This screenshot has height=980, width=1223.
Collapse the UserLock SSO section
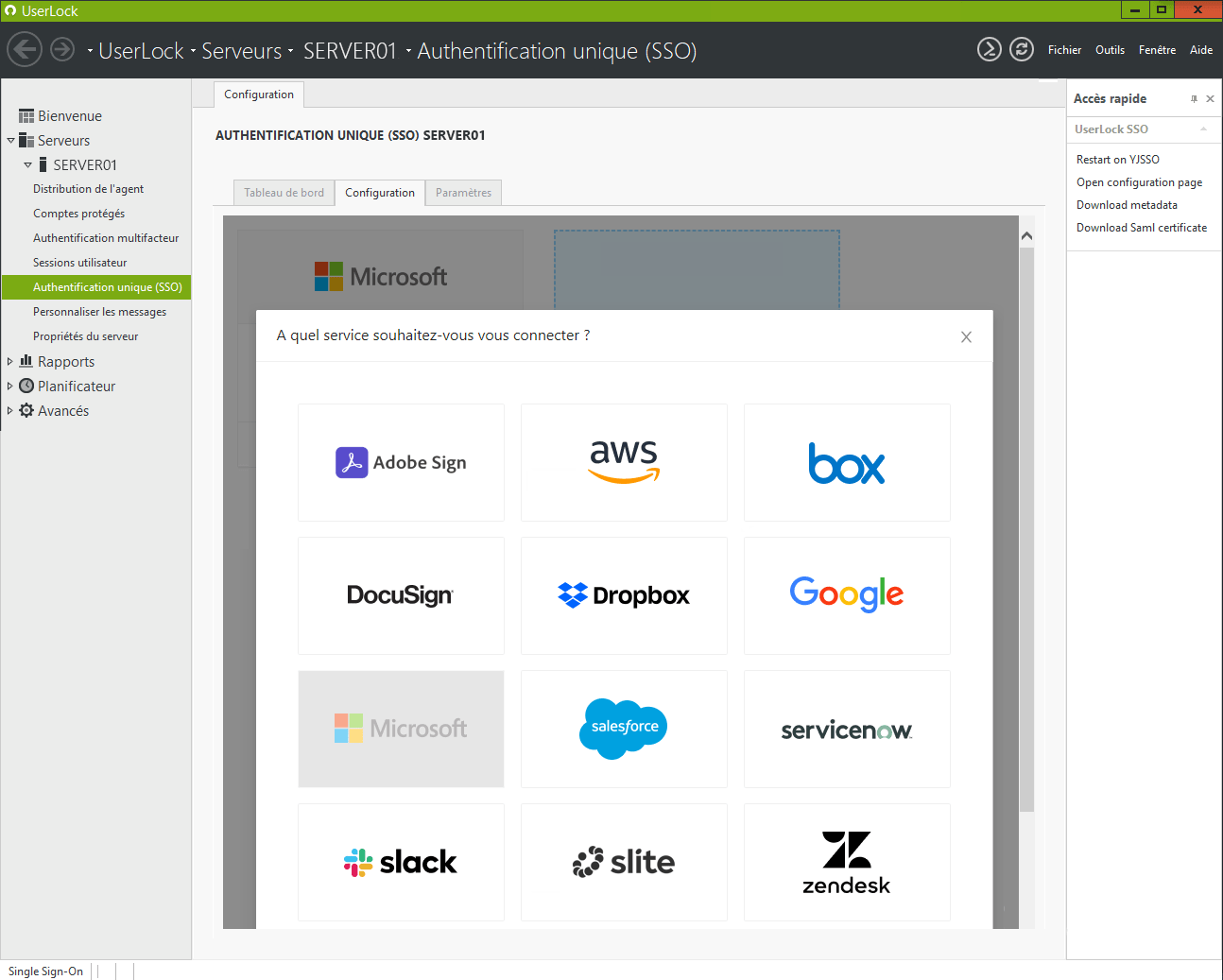click(1203, 129)
